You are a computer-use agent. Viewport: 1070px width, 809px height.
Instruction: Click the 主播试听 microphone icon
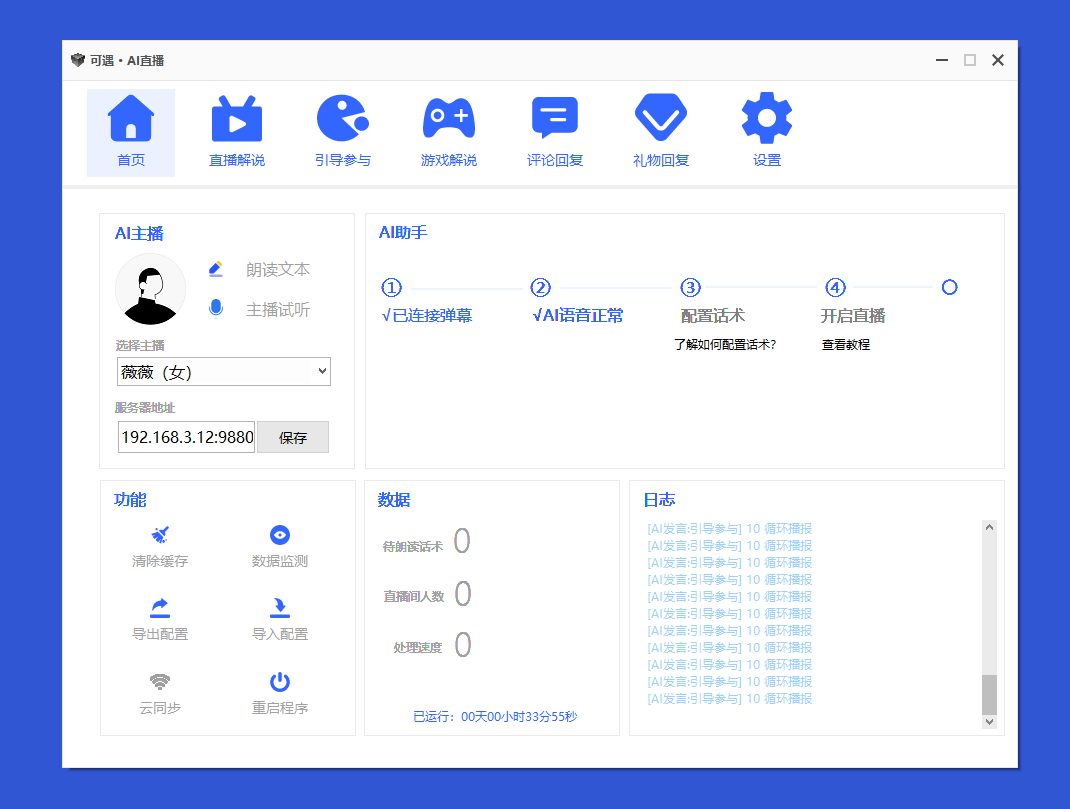pos(214,309)
